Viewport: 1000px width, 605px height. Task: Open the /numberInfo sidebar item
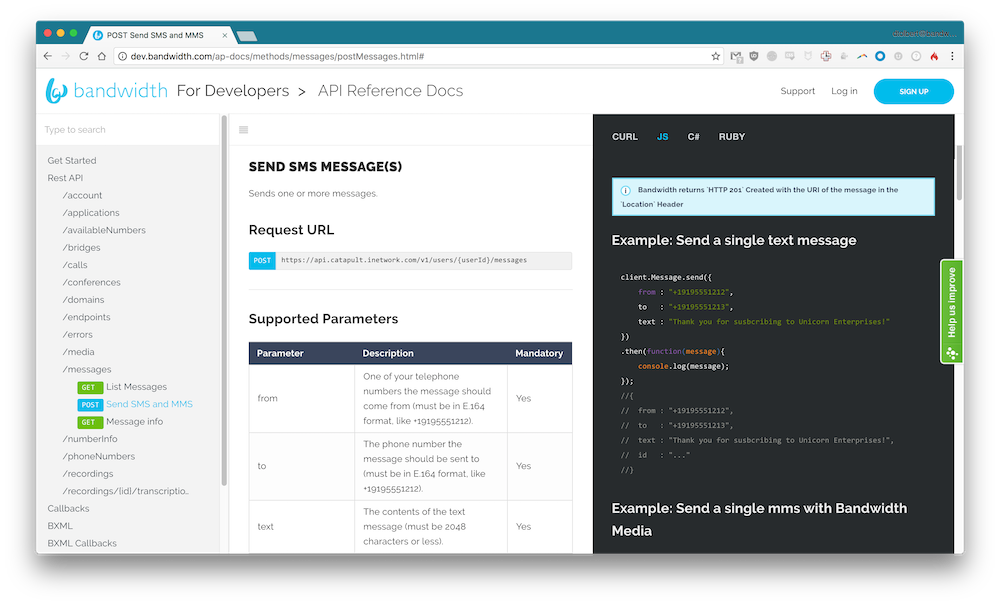90,439
